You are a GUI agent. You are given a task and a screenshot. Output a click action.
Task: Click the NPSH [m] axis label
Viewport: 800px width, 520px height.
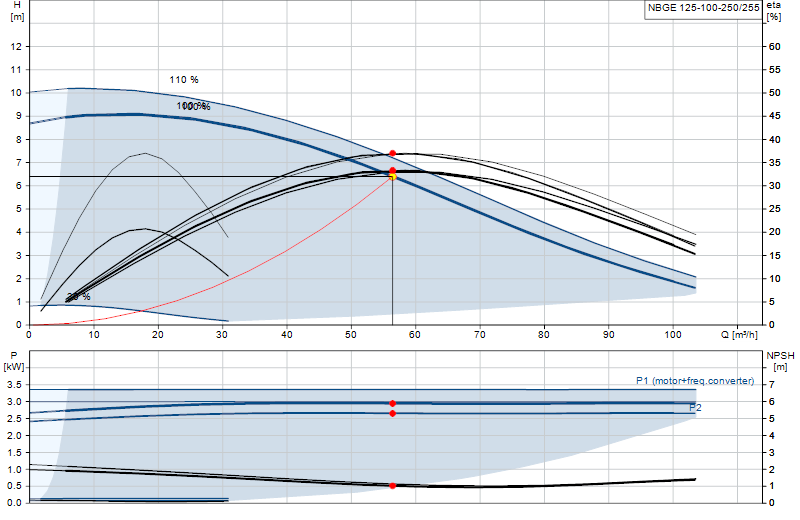pyautogui.click(x=780, y=361)
